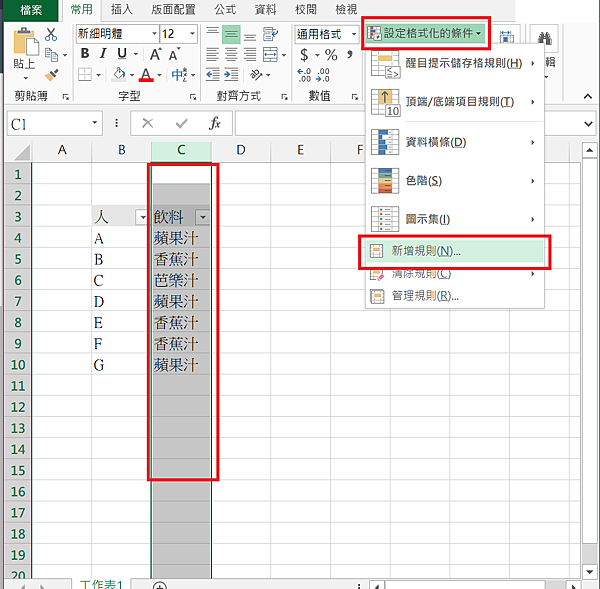Switch to 資料 ribbon tab

(265, 10)
